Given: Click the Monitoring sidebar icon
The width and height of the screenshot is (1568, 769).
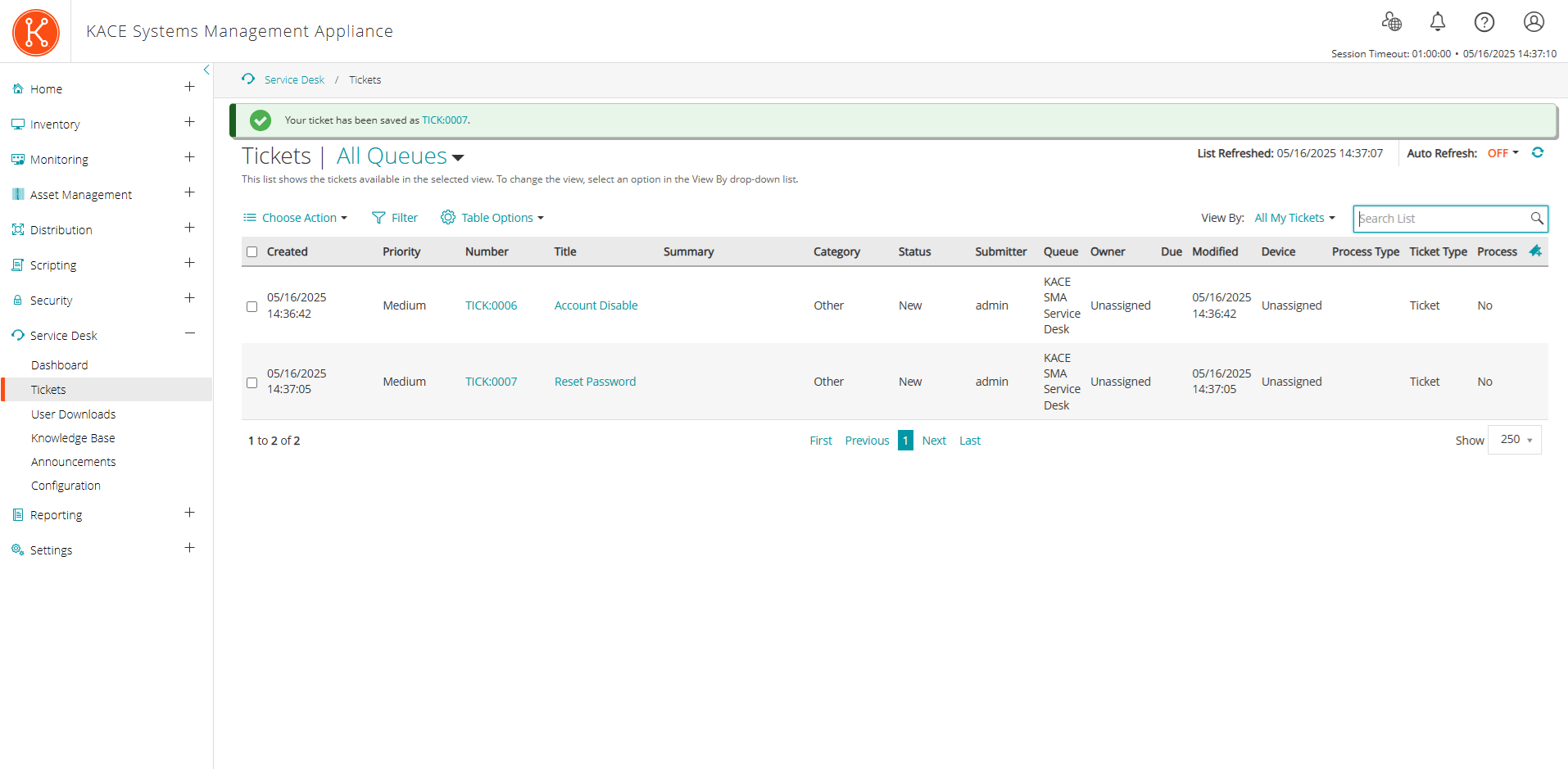Looking at the screenshot, I should [18, 159].
